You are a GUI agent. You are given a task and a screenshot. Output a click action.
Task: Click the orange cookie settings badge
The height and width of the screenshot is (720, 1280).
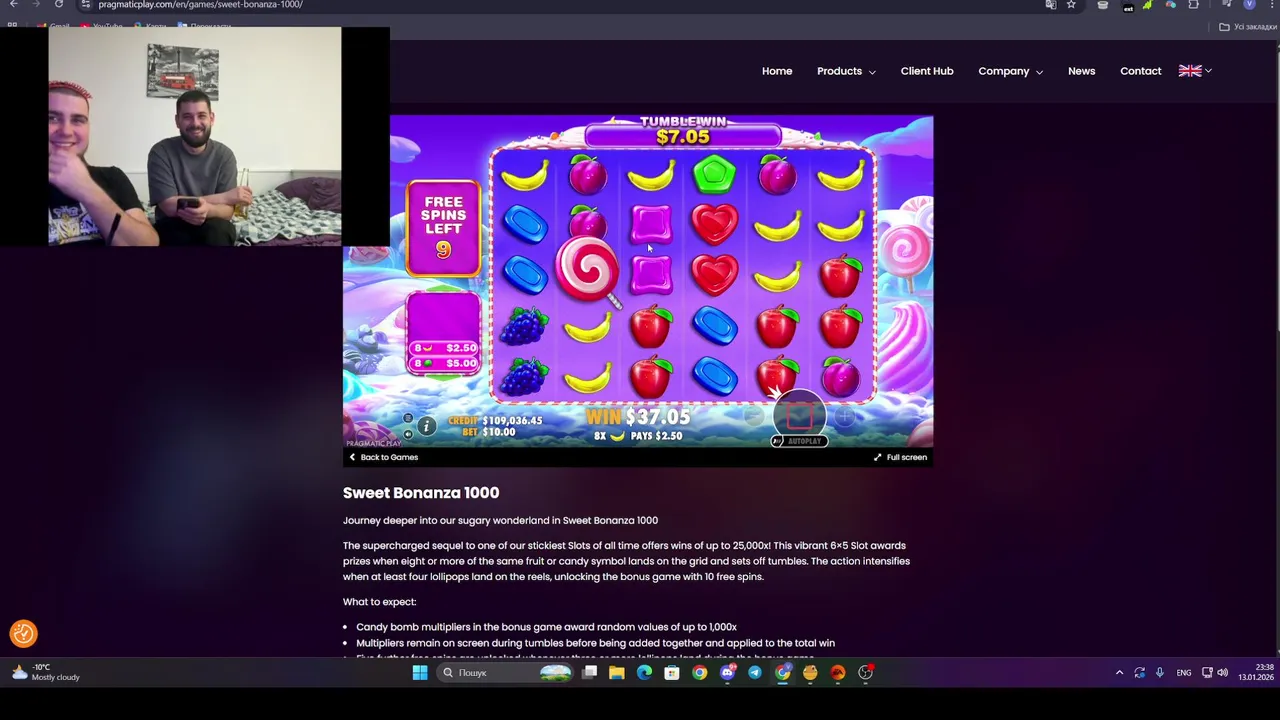[x=23, y=633]
